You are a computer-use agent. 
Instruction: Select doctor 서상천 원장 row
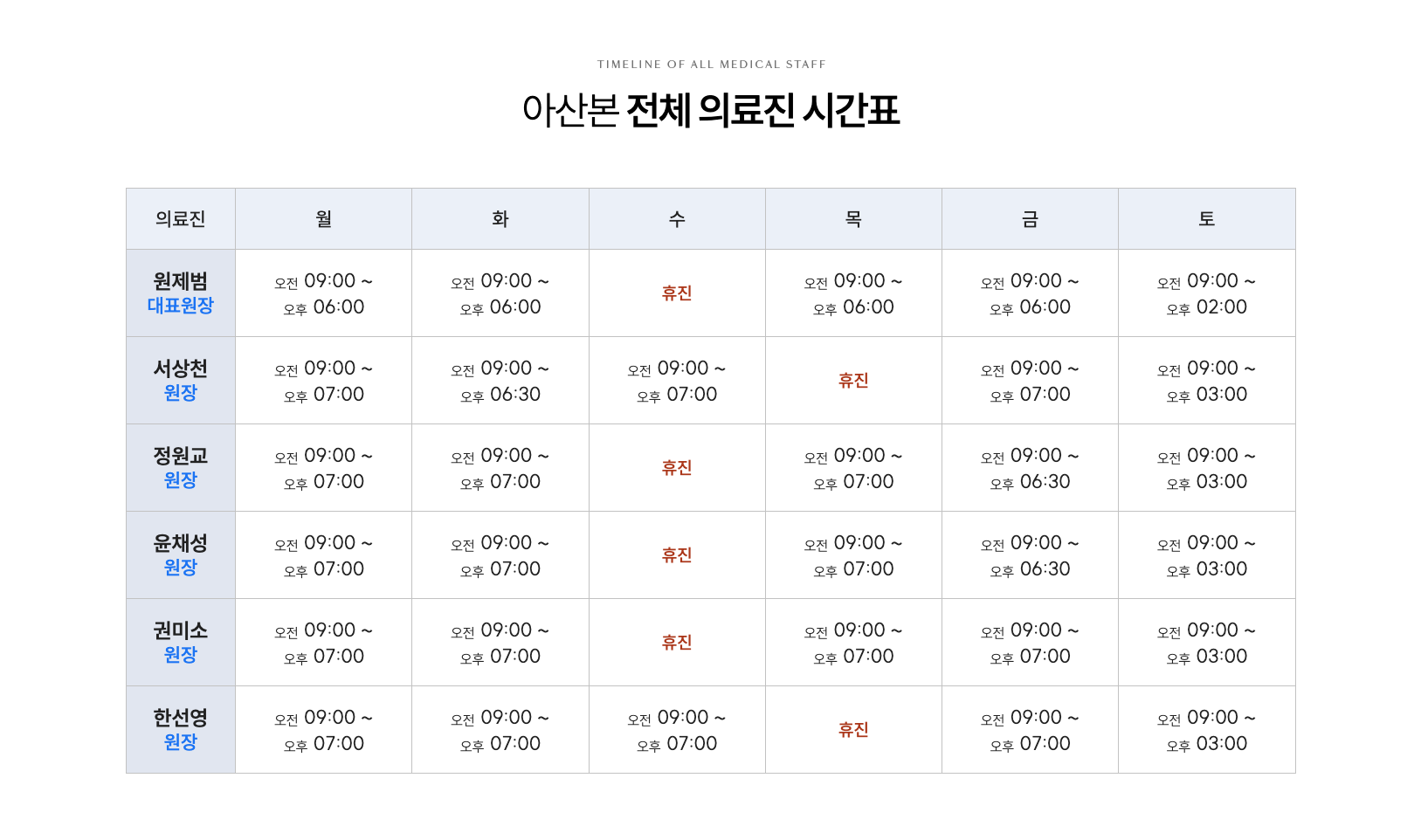tap(181, 381)
